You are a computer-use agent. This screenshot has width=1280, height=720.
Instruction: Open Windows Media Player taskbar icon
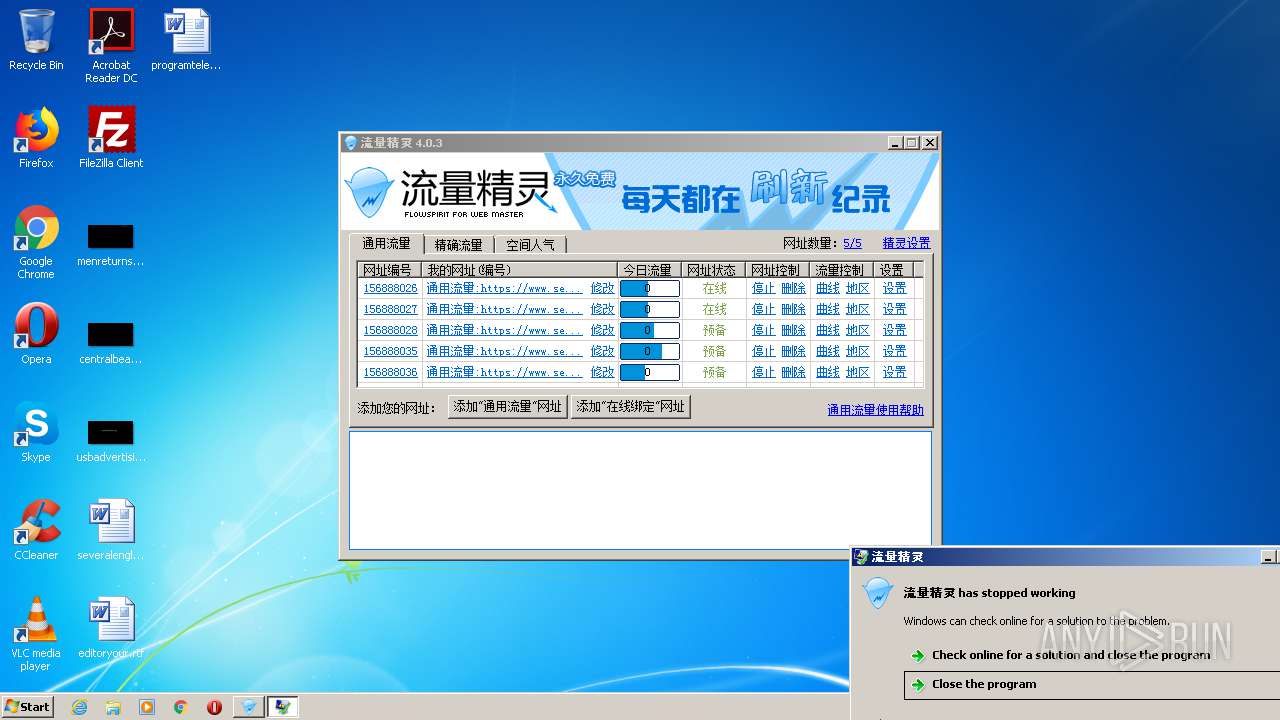(147, 707)
